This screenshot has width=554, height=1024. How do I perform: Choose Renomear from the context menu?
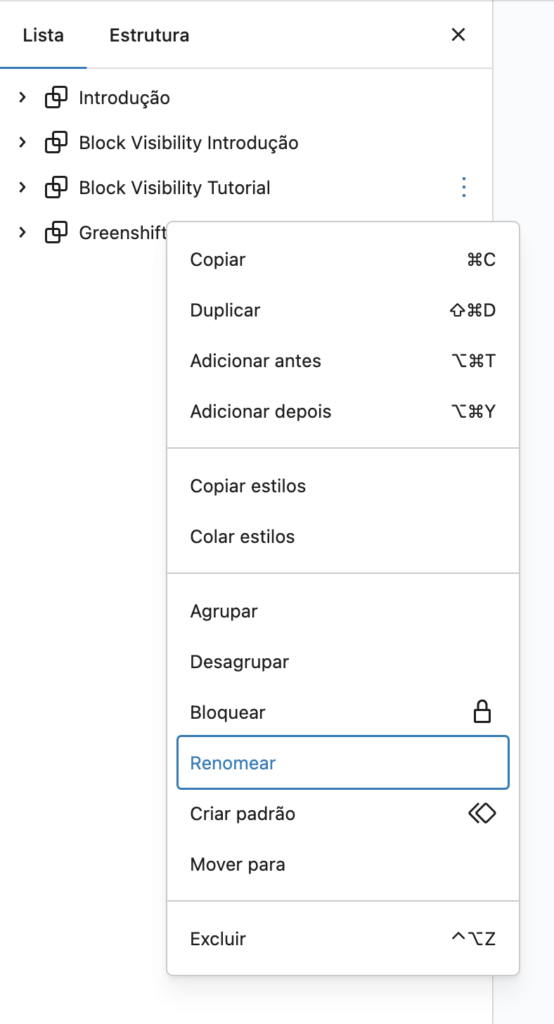pyautogui.click(x=343, y=763)
